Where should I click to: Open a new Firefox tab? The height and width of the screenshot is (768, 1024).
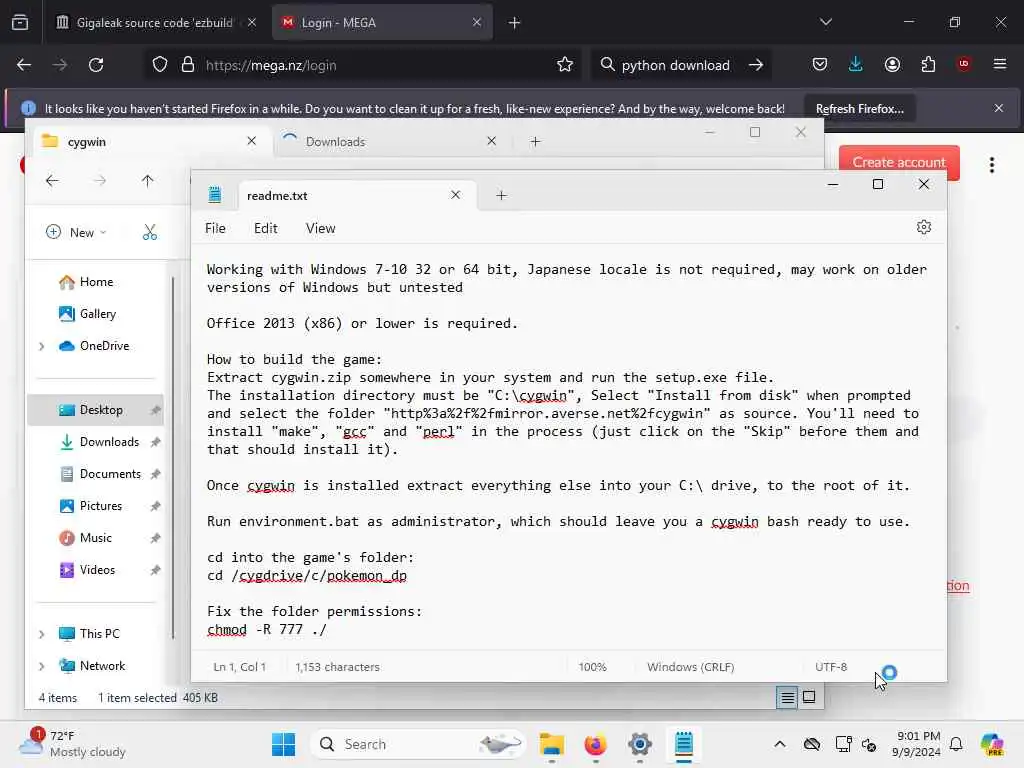click(514, 23)
